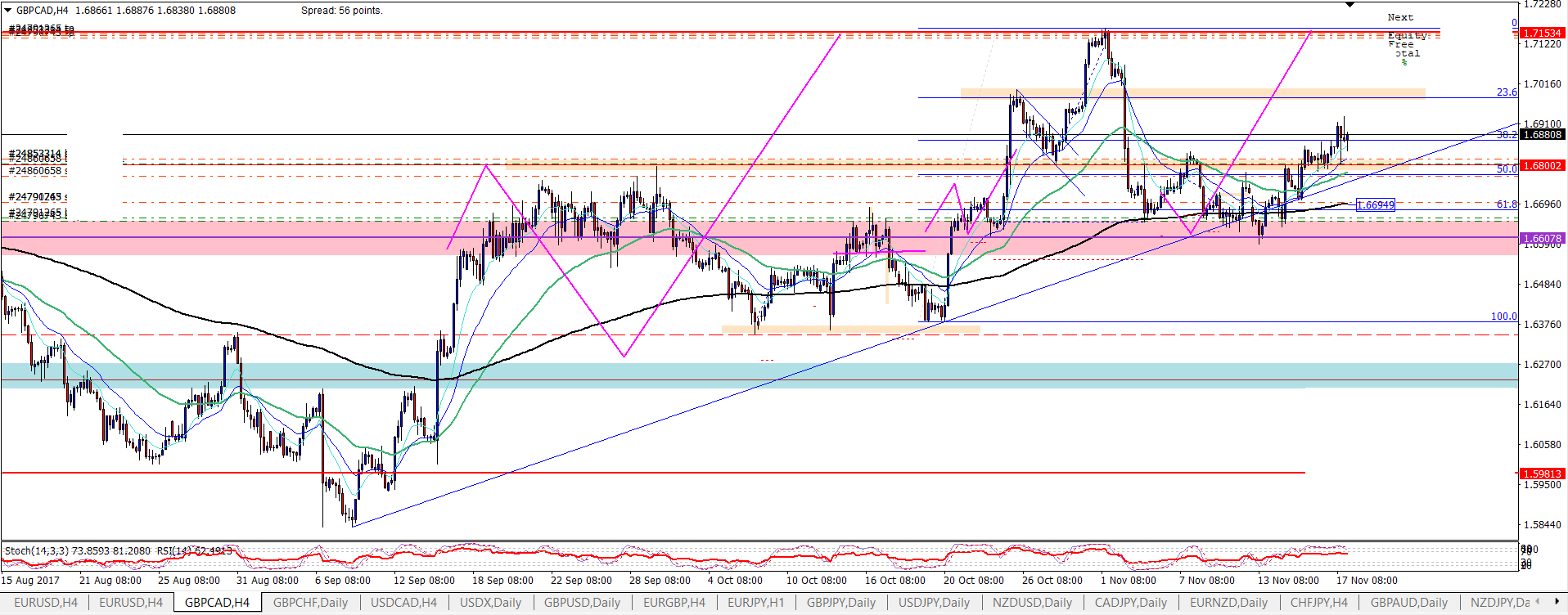This screenshot has width=1568, height=615.
Task: Click the chart shift triangle marker at top
Action: pyautogui.click(x=1350, y=5)
